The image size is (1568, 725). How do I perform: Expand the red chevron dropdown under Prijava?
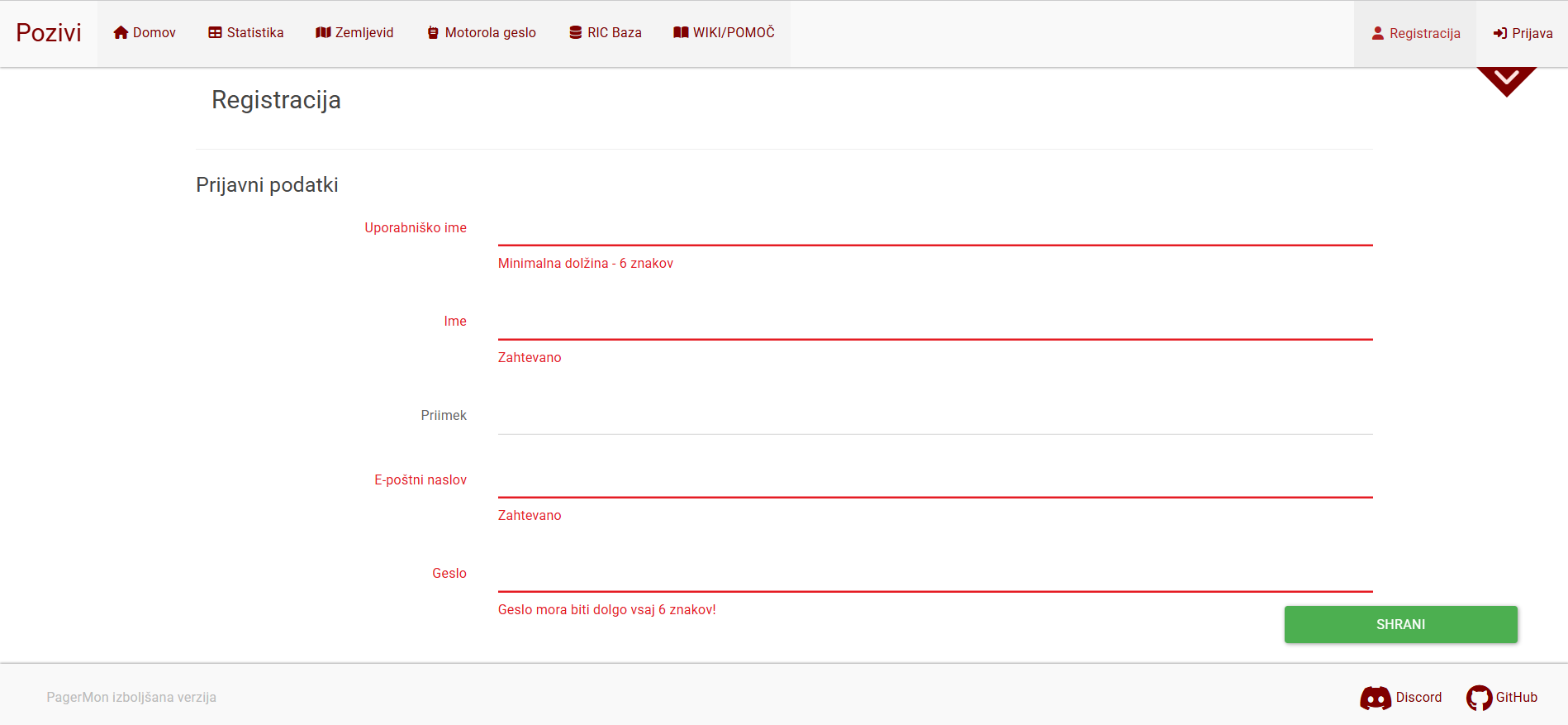1506,81
